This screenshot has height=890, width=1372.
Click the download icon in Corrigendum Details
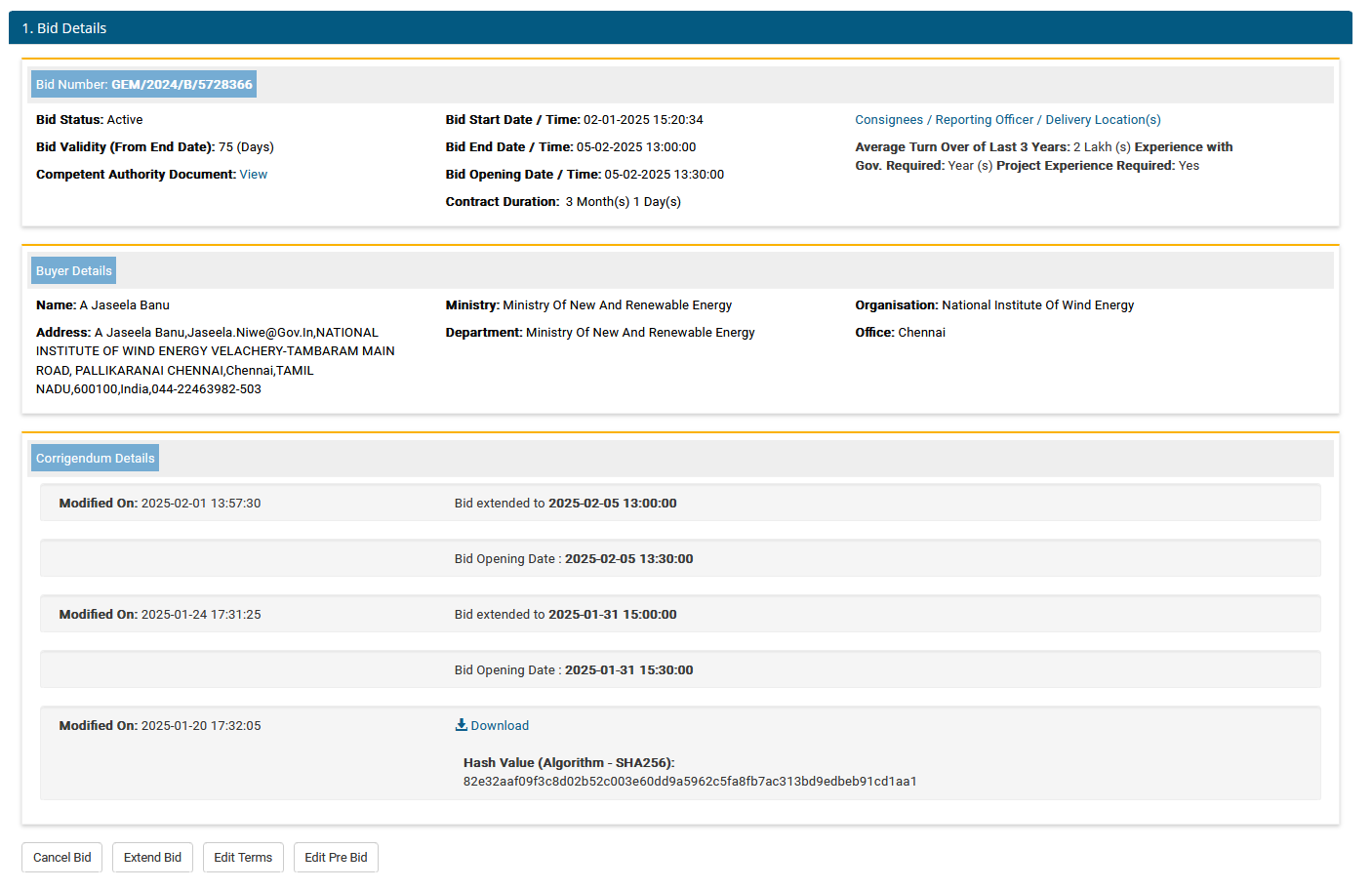[x=461, y=725]
